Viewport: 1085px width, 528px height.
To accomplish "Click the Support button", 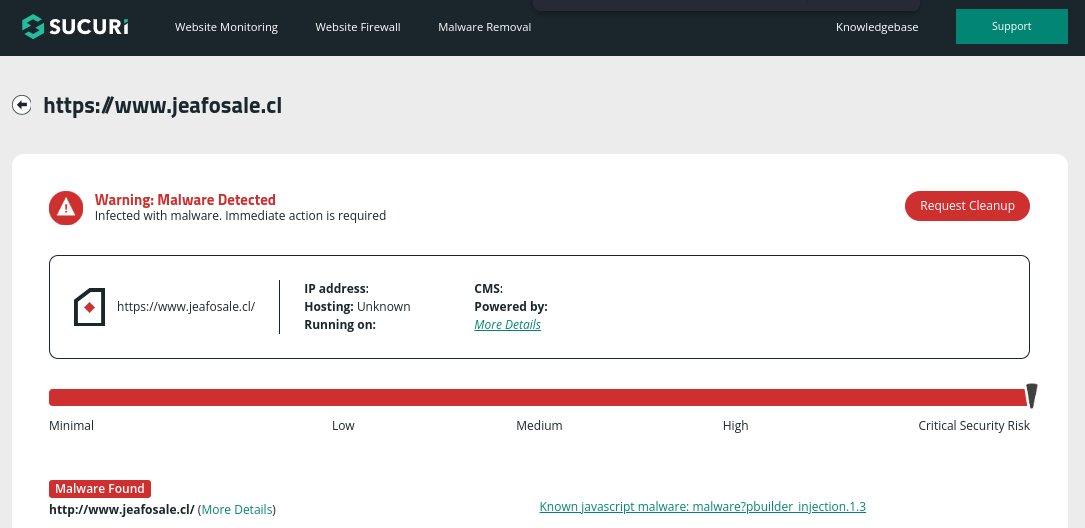I will pyautogui.click(x=1012, y=26).
